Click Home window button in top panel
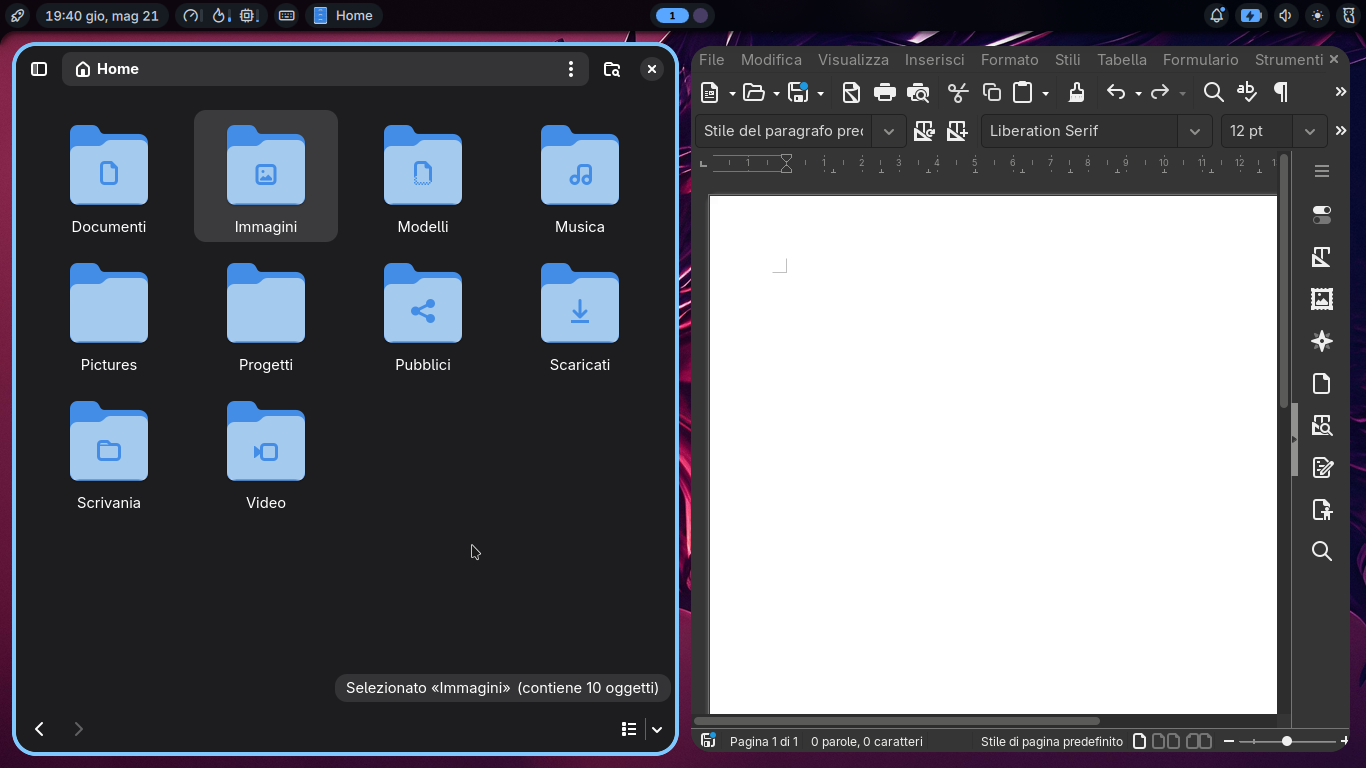Image resolution: width=1366 pixels, height=768 pixels. (x=344, y=16)
